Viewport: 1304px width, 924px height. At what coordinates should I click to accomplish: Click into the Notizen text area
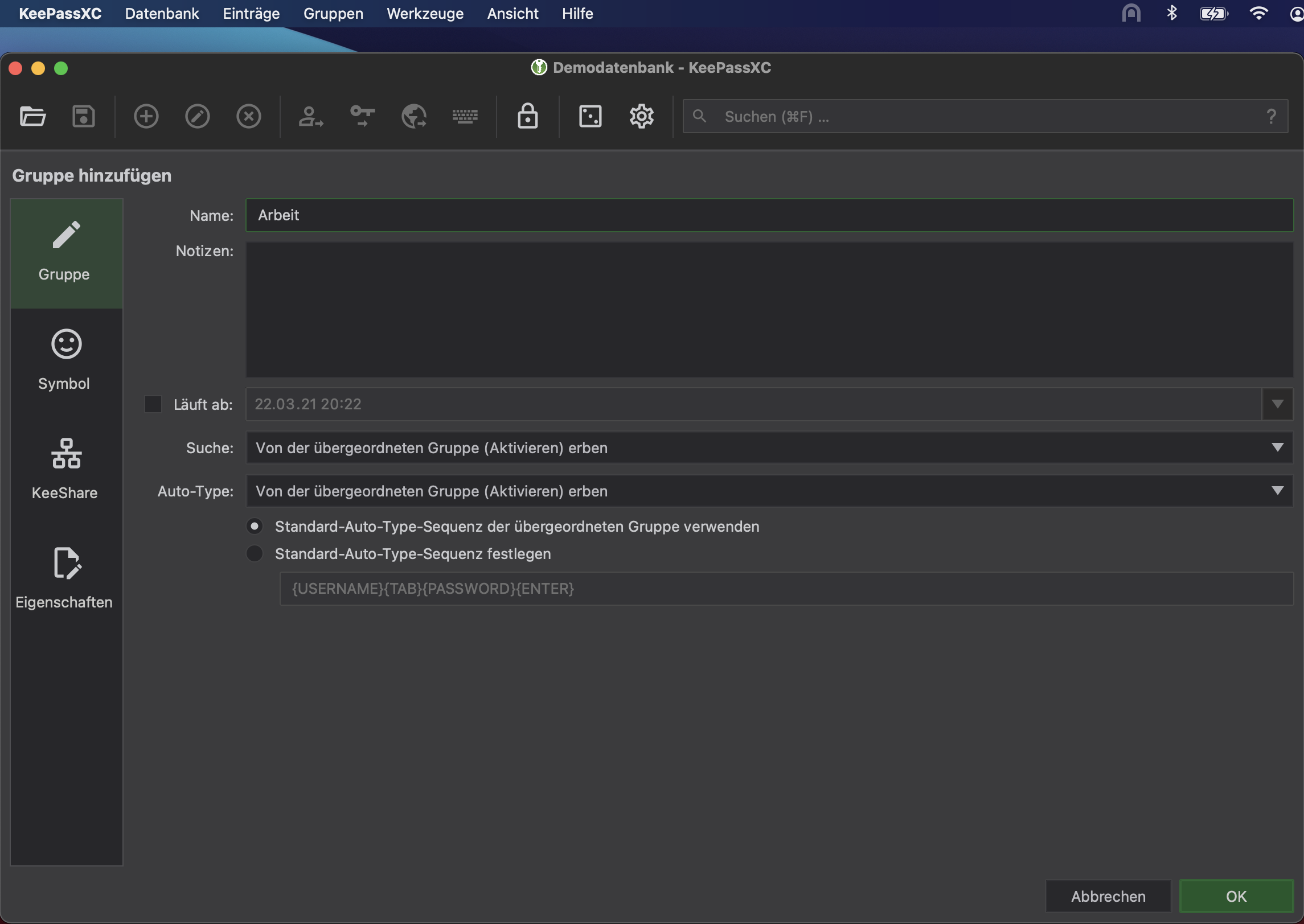[769, 309]
